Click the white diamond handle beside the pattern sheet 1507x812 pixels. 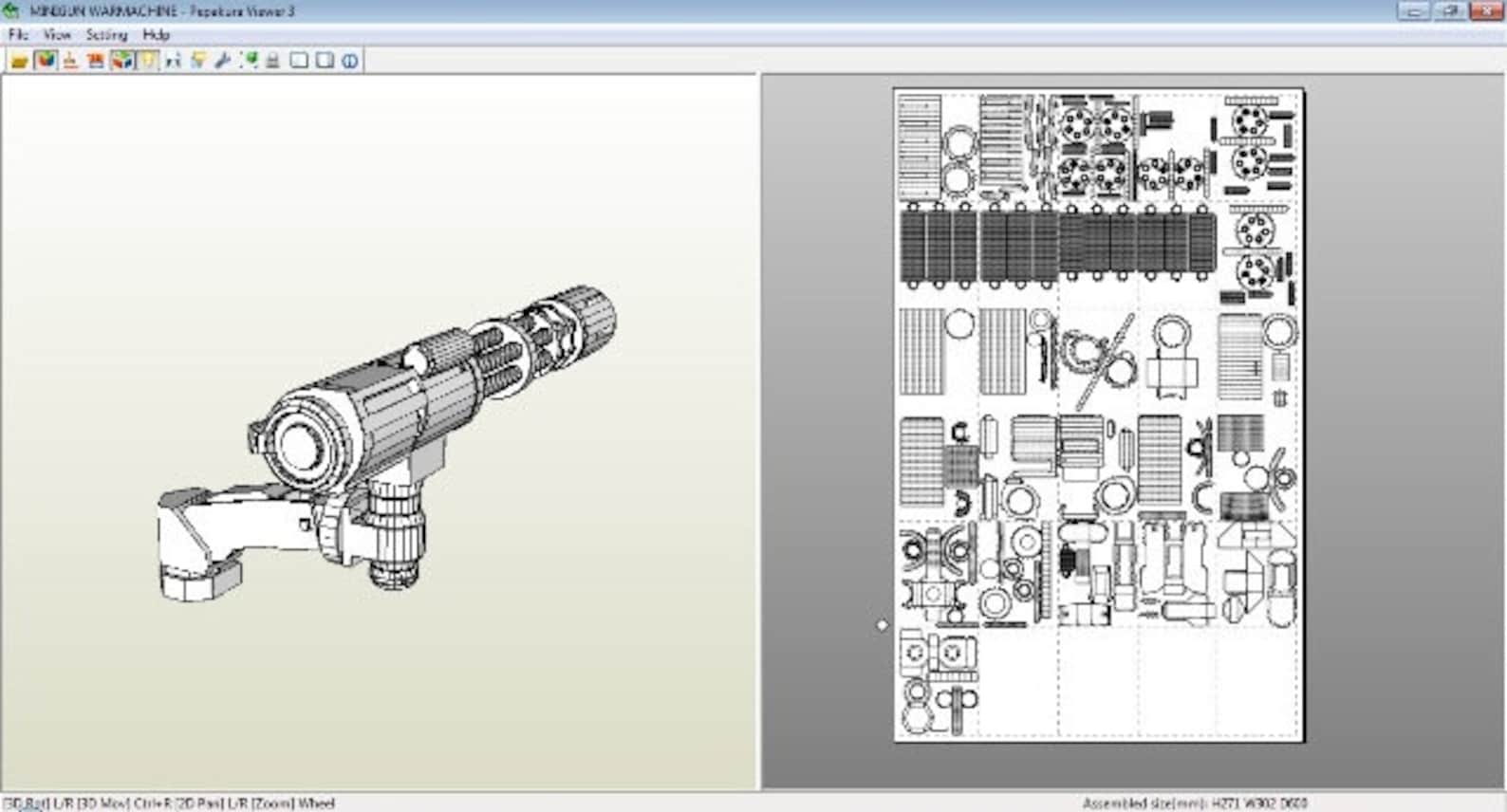click(x=883, y=625)
